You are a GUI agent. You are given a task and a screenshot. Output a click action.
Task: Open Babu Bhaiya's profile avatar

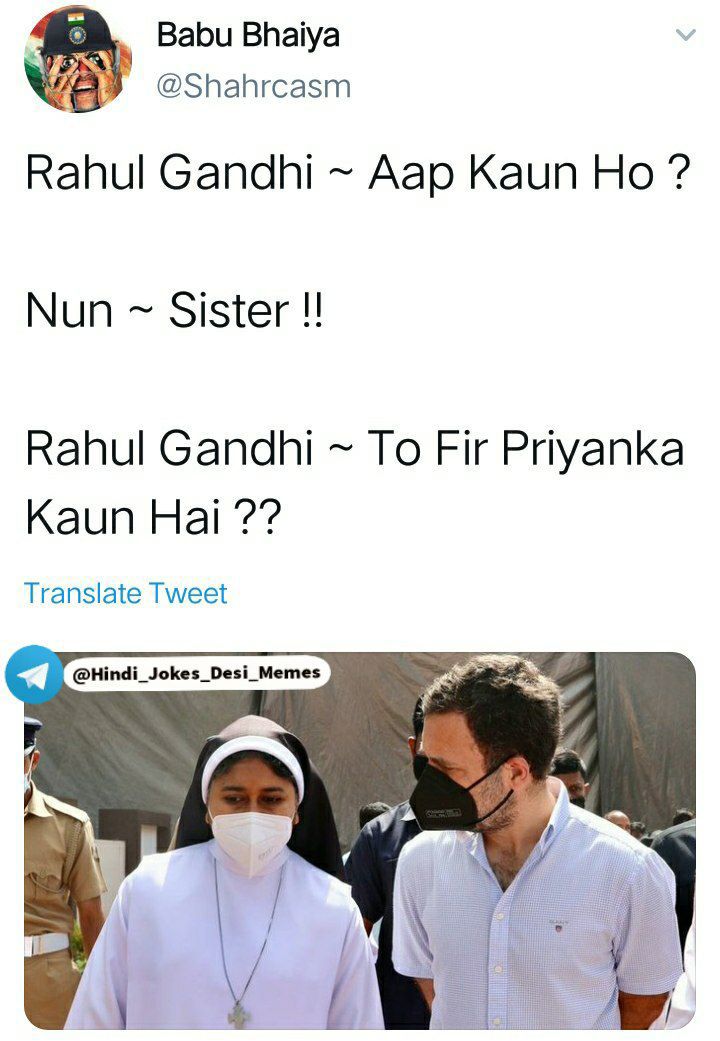tap(78, 59)
